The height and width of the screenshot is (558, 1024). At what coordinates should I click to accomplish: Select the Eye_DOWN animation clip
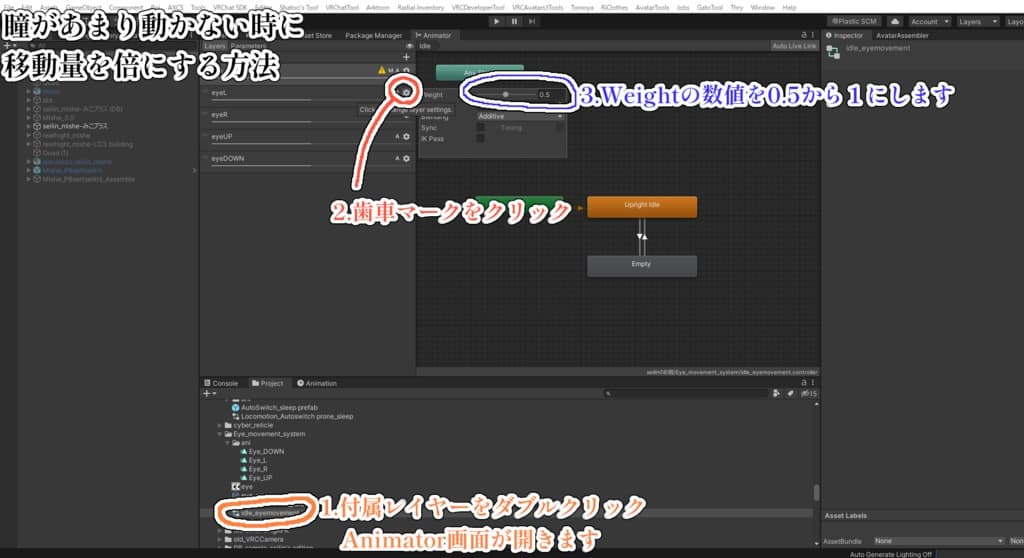point(262,451)
